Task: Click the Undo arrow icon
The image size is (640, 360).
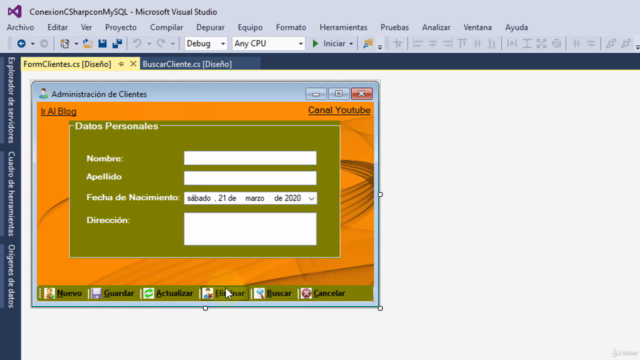Action: click(x=137, y=43)
